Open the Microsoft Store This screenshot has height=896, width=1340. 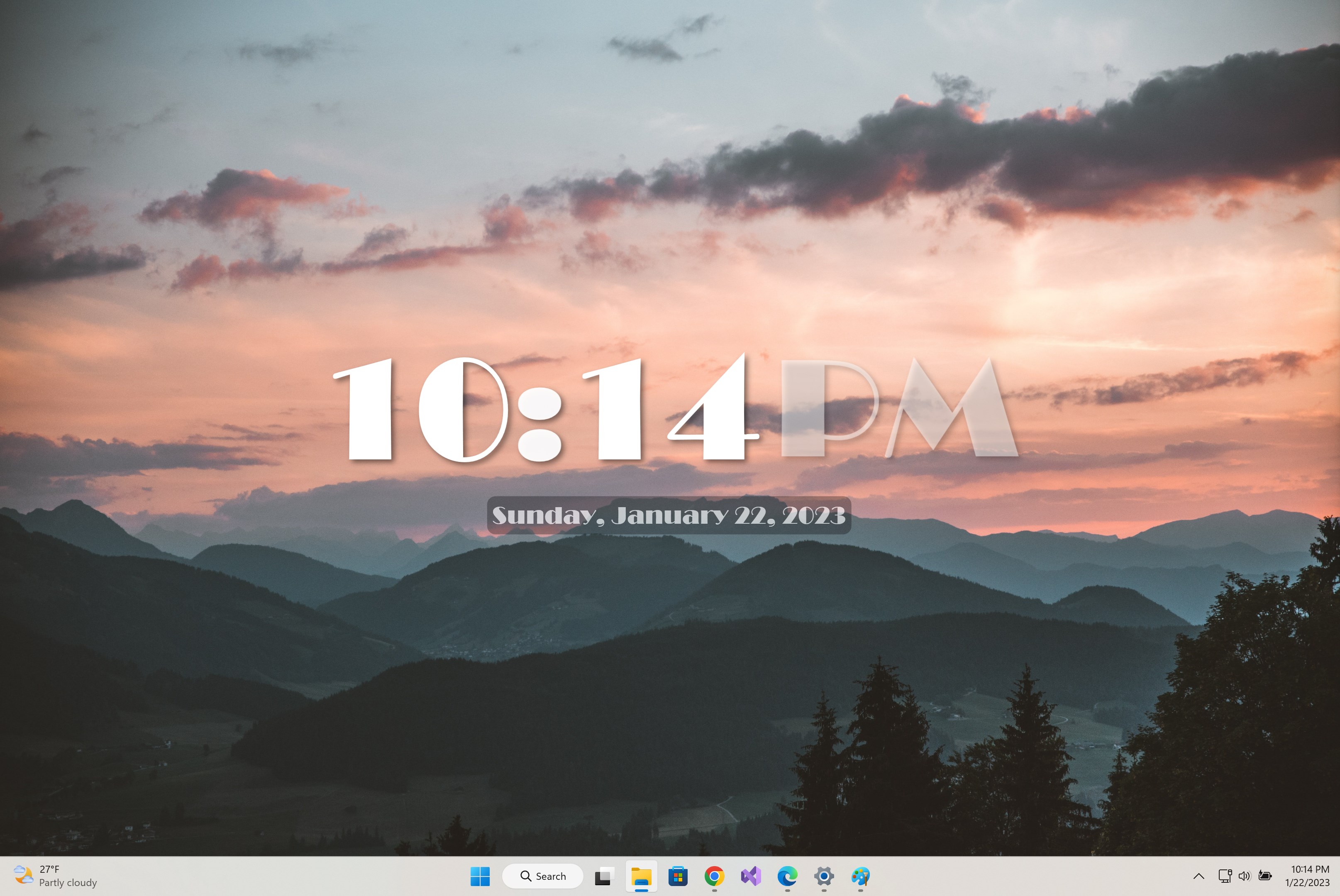pyautogui.click(x=678, y=876)
